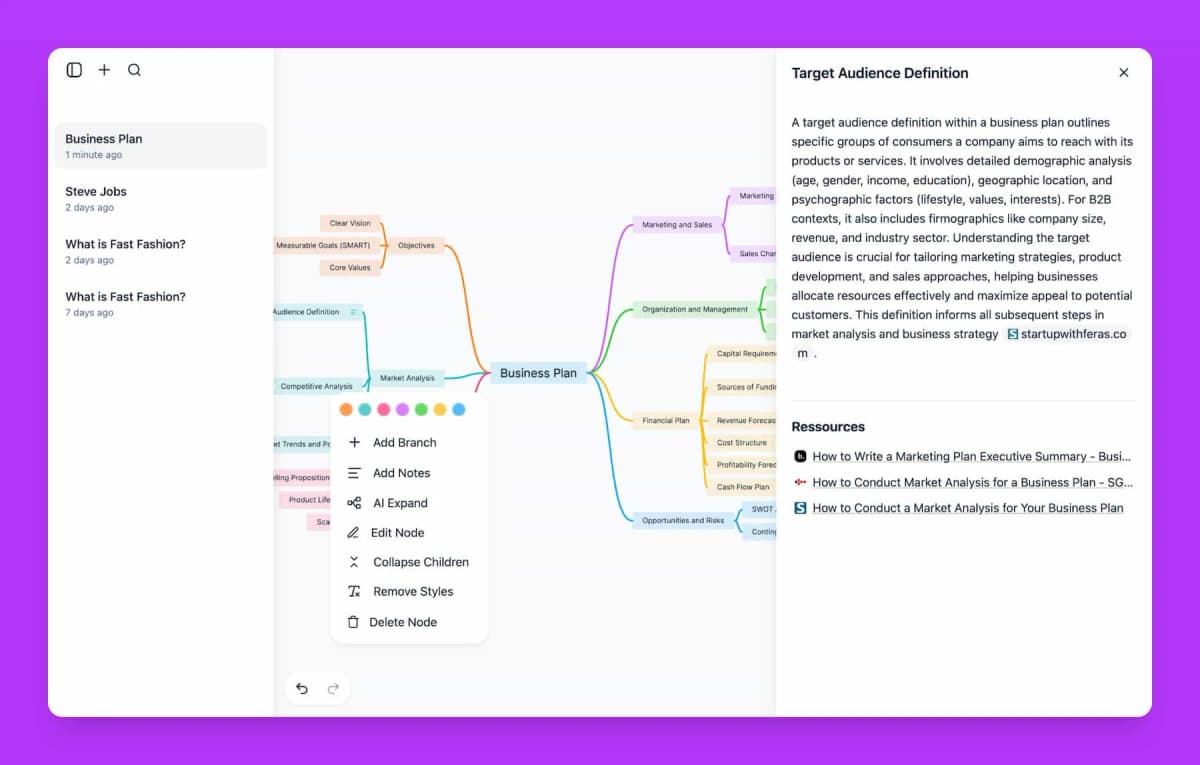Pick the purple color swatch
The height and width of the screenshot is (765, 1200).
coord(402,409)
